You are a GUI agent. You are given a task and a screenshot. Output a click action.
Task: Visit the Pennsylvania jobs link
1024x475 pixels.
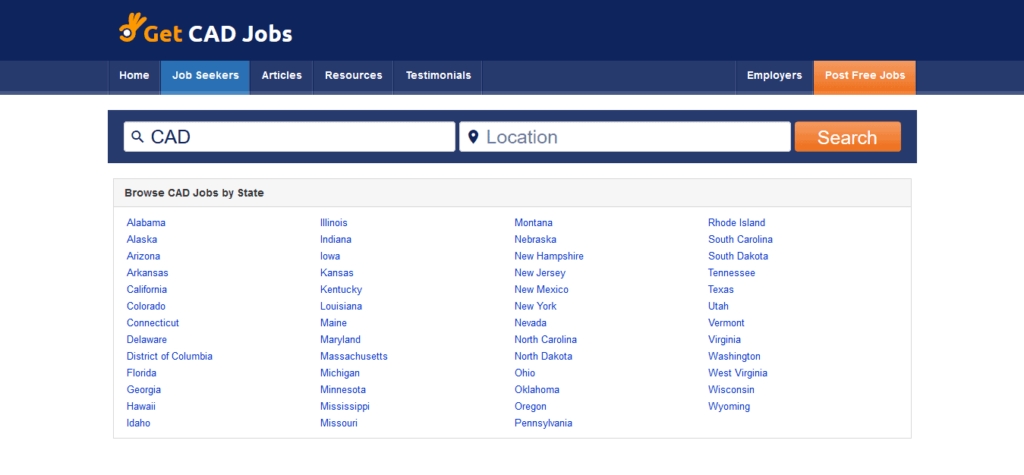543,423
